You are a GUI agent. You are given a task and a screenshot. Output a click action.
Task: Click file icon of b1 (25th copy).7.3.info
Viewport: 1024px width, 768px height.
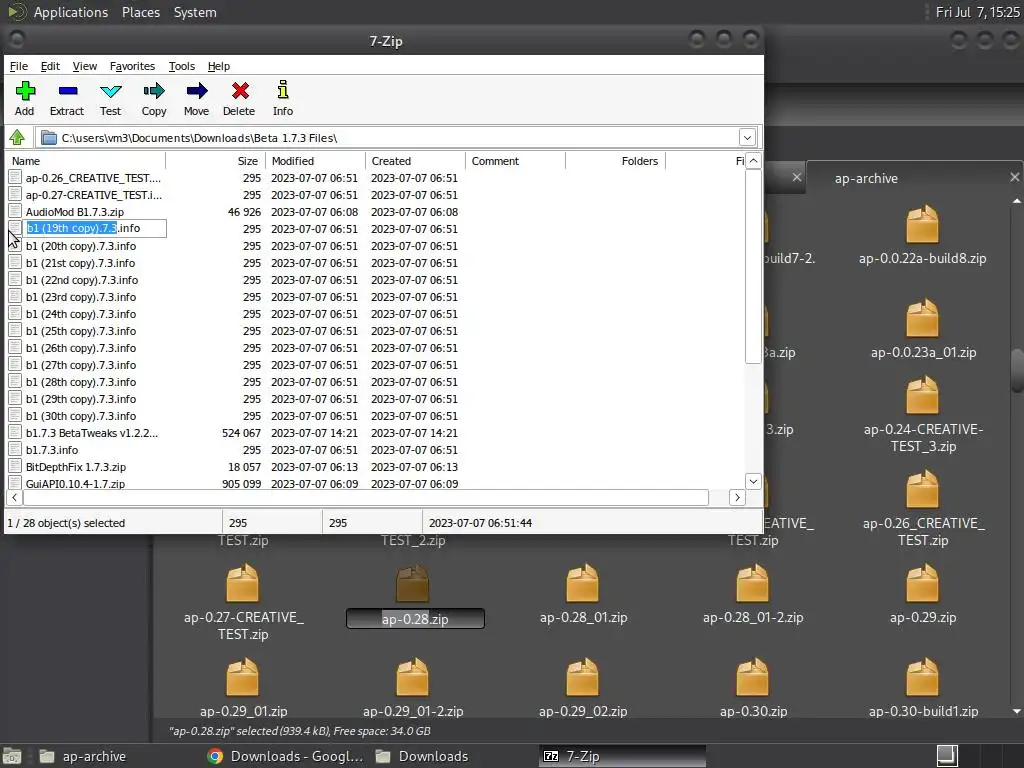tap(15, 331)
